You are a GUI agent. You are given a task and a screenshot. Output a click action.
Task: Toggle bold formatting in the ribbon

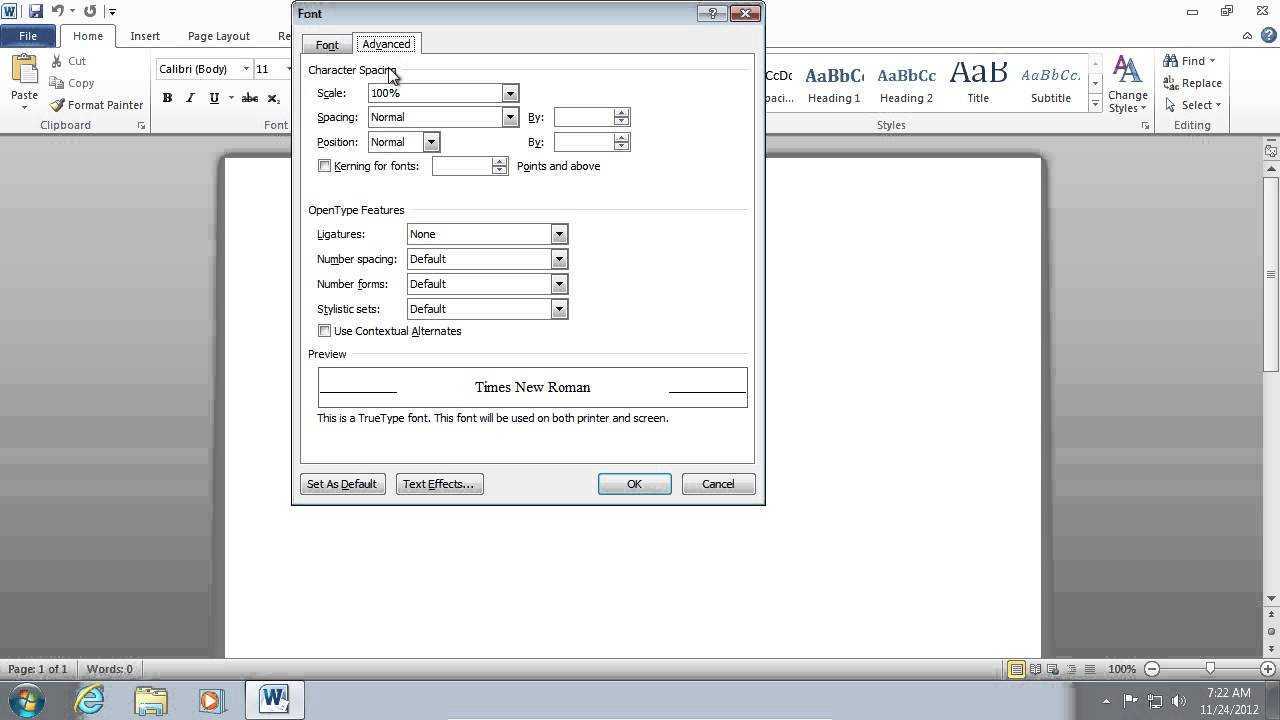[x=167, y=98]
